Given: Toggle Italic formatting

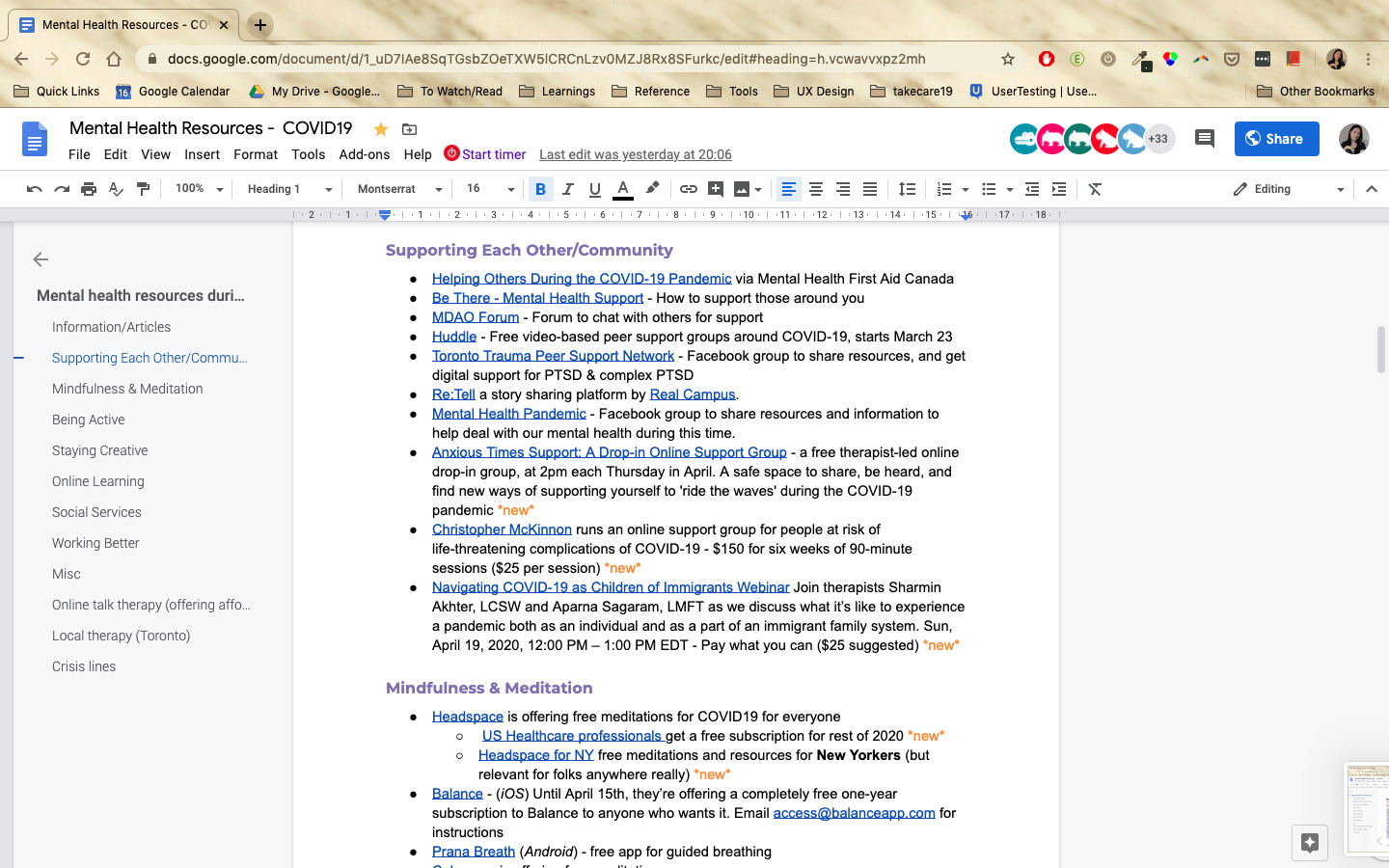Looking at the screenshot, I should [x=567, y=189].
